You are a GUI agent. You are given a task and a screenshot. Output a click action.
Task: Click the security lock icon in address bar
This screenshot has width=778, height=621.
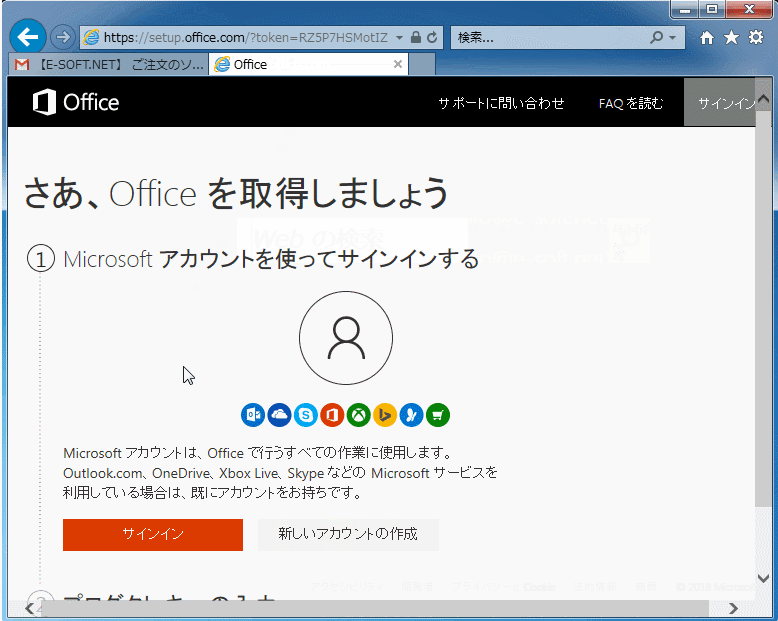(416, 37)
